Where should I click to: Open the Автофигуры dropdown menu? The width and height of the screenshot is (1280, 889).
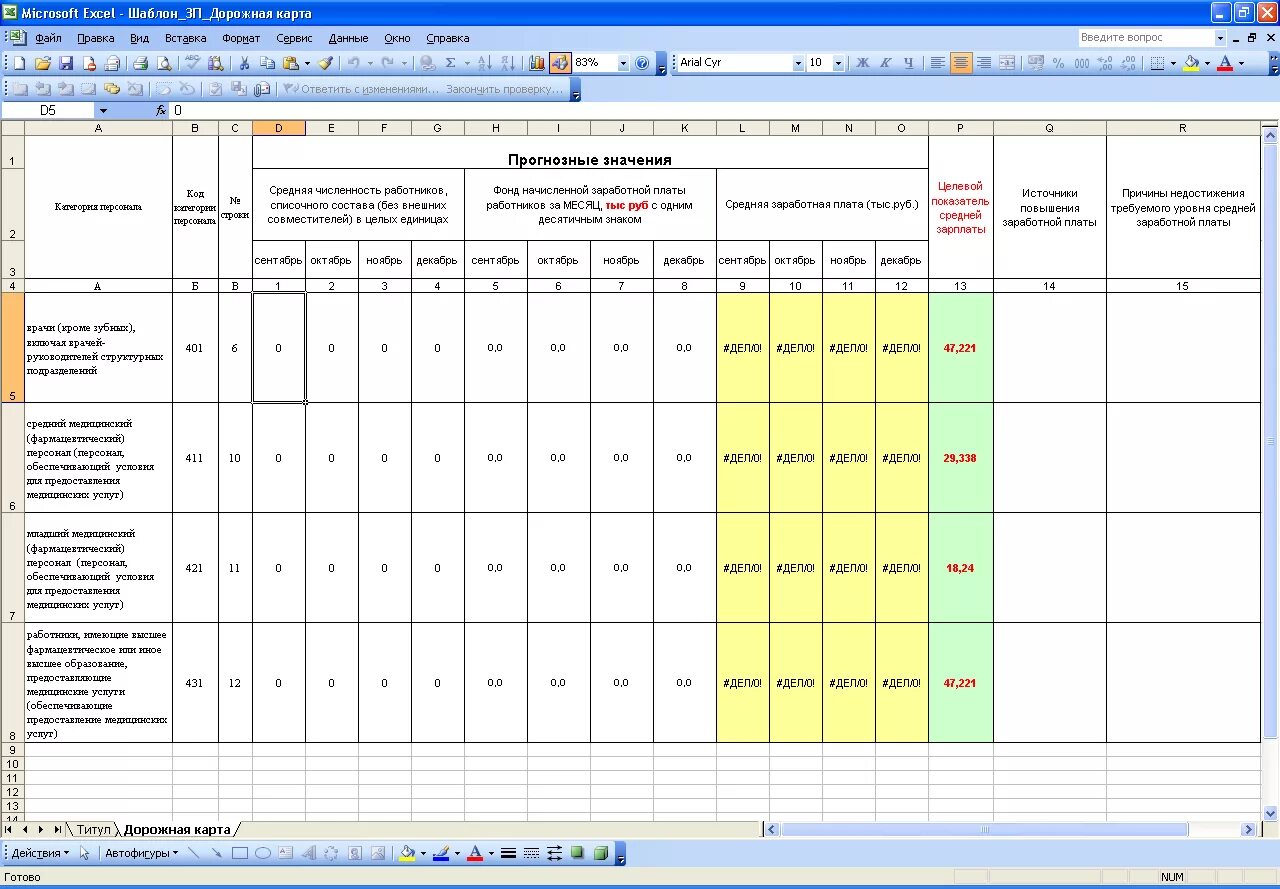tap(141, 853)
